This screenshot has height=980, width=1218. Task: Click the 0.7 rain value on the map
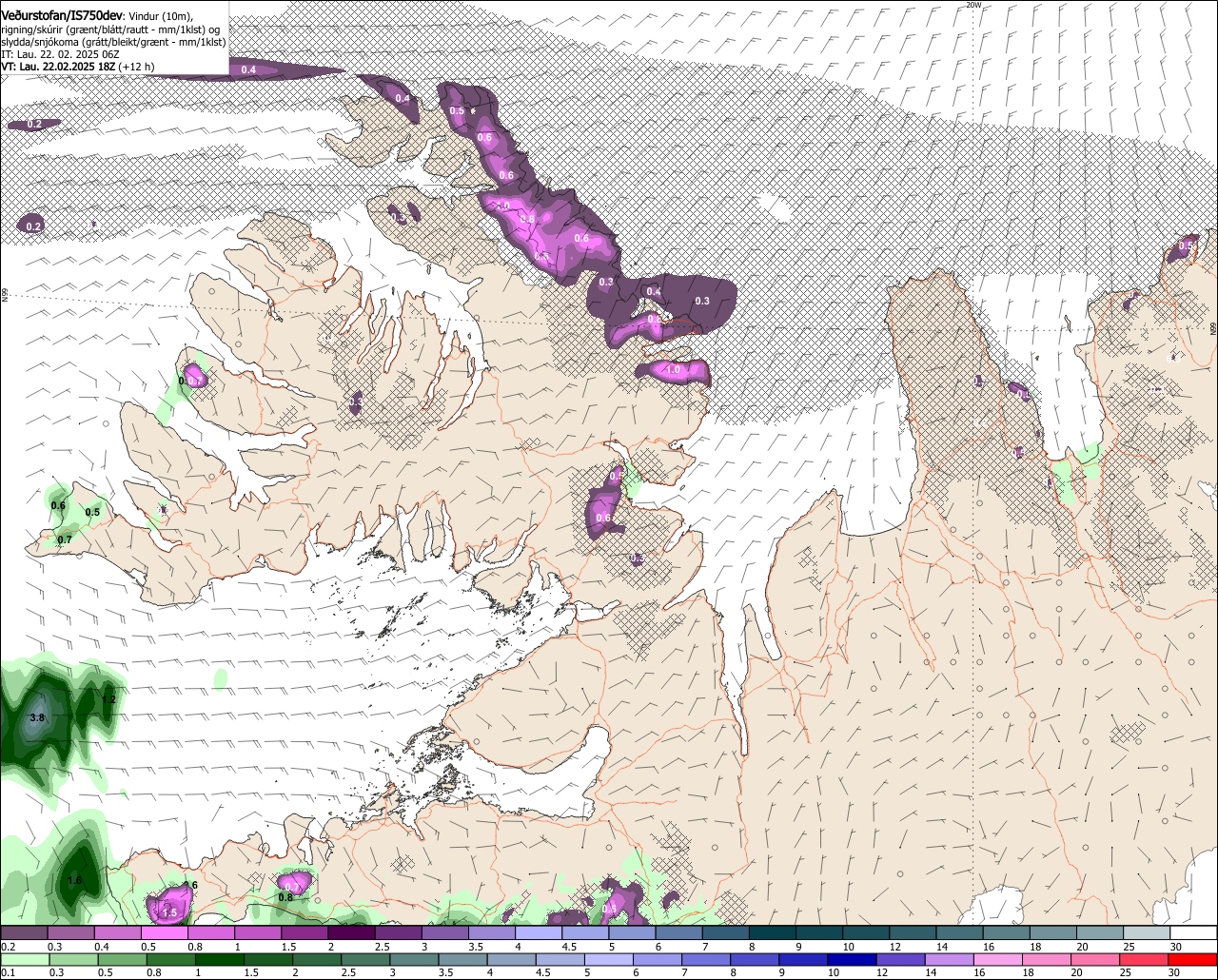[x=65, y=539]
